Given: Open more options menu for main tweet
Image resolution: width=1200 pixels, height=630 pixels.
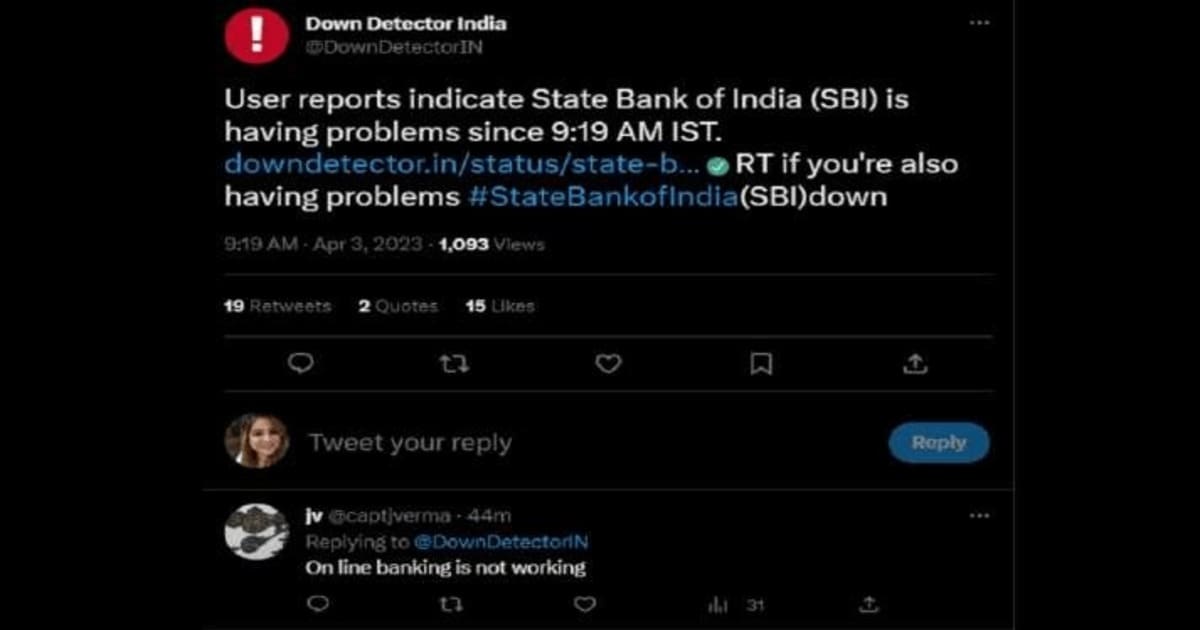Looking at the screenshot, I should [979, 22].
